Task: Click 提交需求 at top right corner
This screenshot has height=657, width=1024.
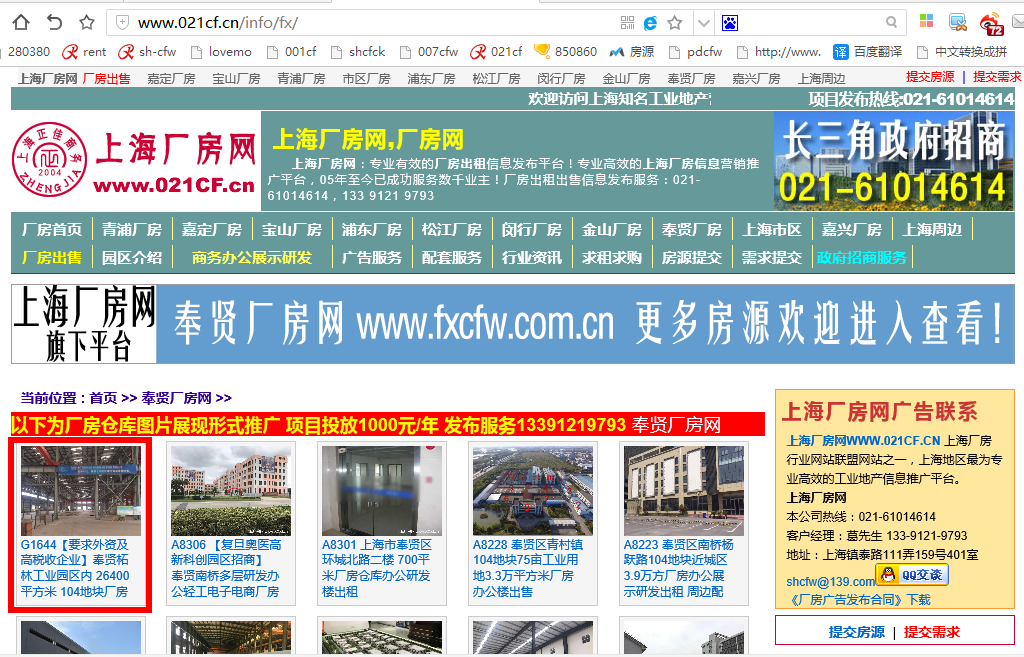Action: coord(997,77)
